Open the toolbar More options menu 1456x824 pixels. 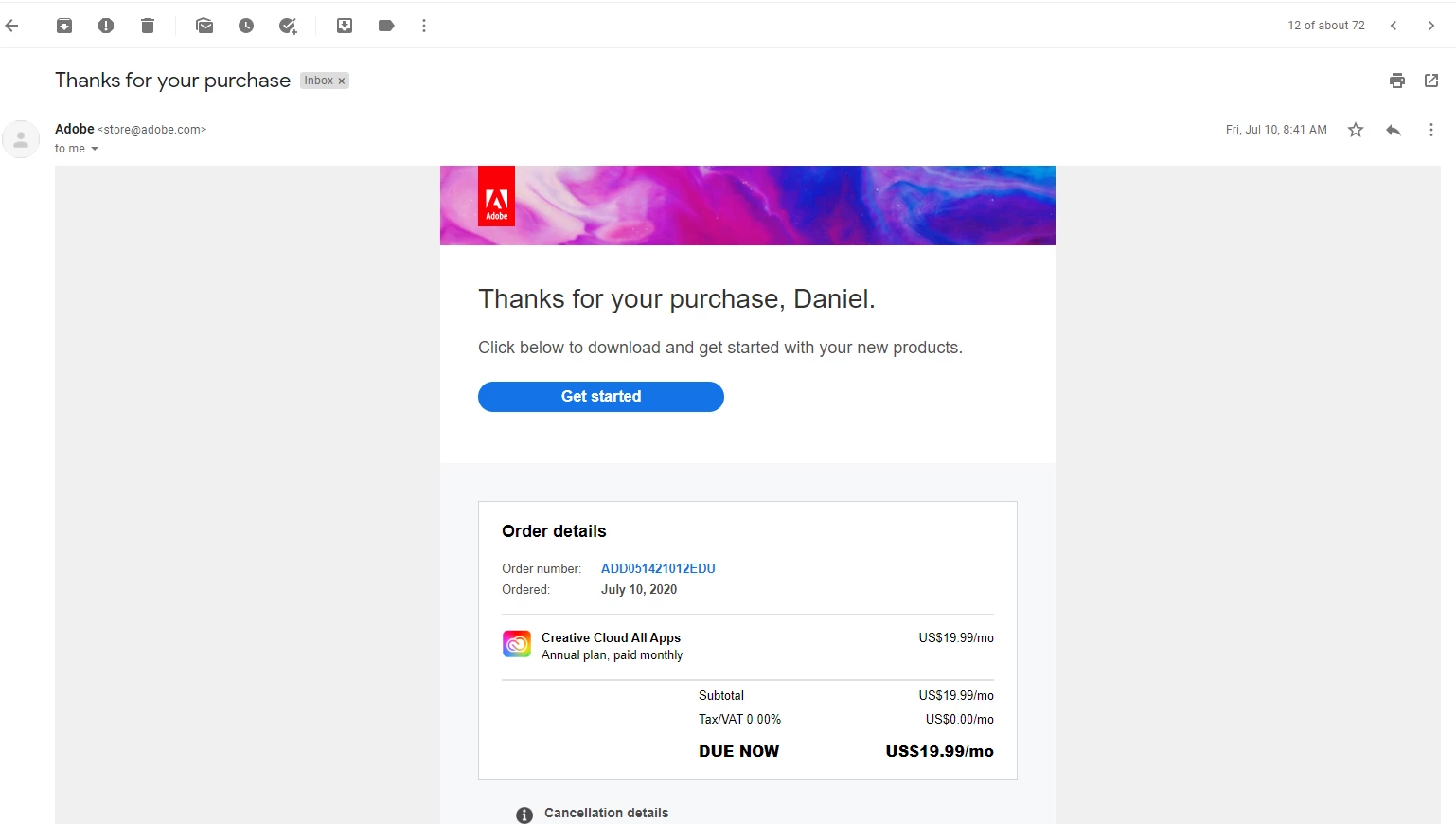tap(424, 26)
